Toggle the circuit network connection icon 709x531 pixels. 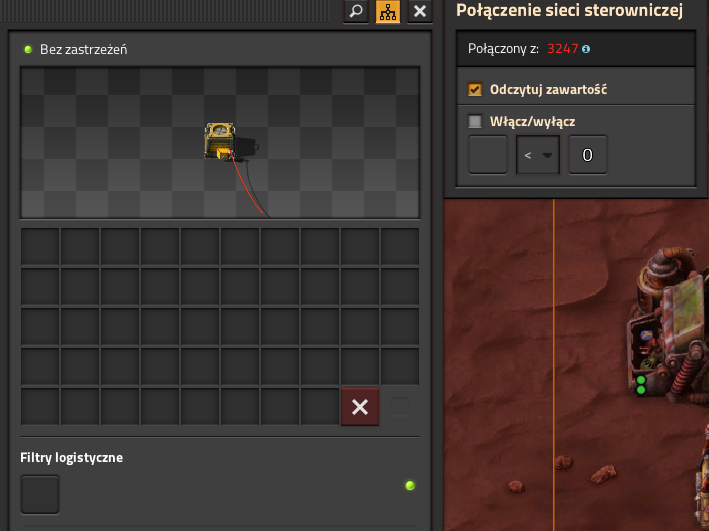click(x=387, y=11)
